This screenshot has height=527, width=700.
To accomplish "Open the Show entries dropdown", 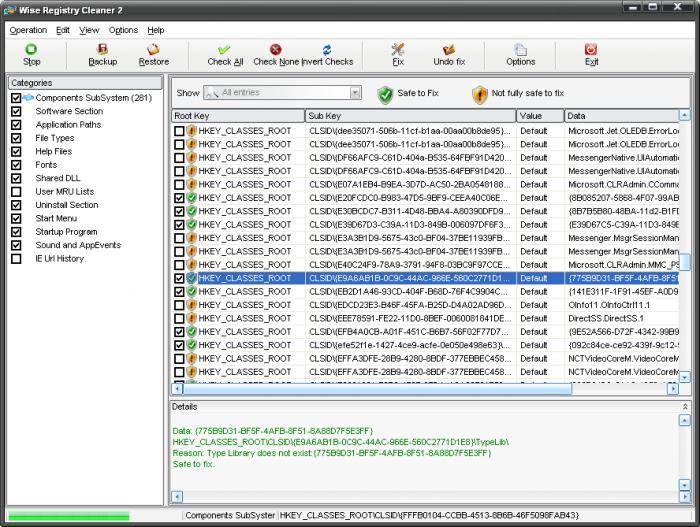I will tap(355, 93).
